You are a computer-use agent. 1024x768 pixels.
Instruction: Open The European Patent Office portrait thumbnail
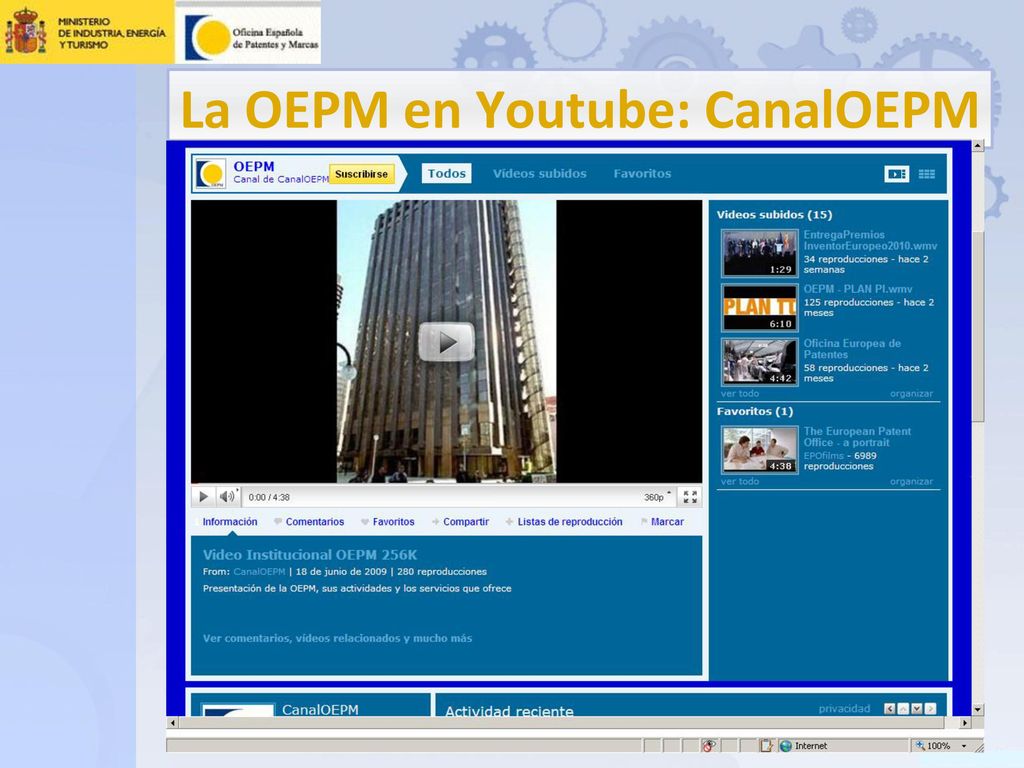(x=760, y=450)
